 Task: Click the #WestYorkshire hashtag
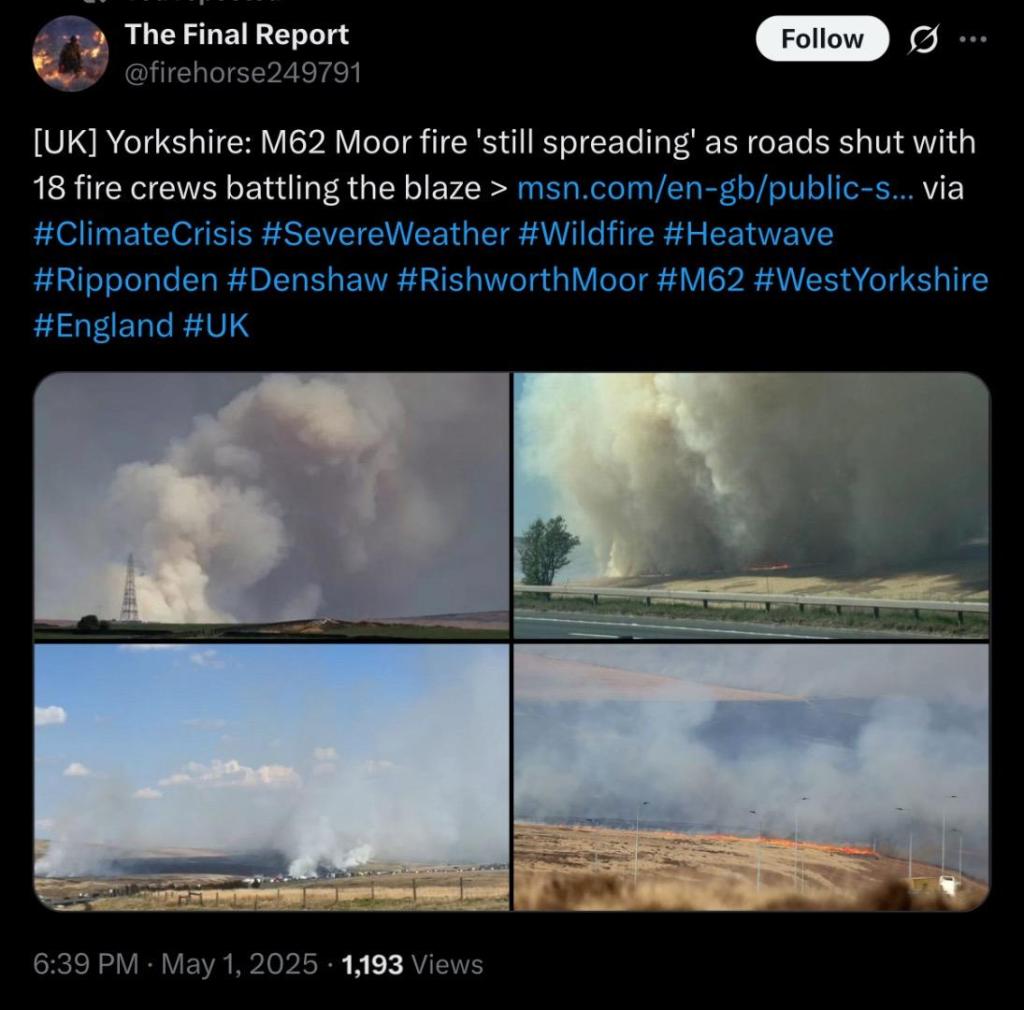click(871, 279)
